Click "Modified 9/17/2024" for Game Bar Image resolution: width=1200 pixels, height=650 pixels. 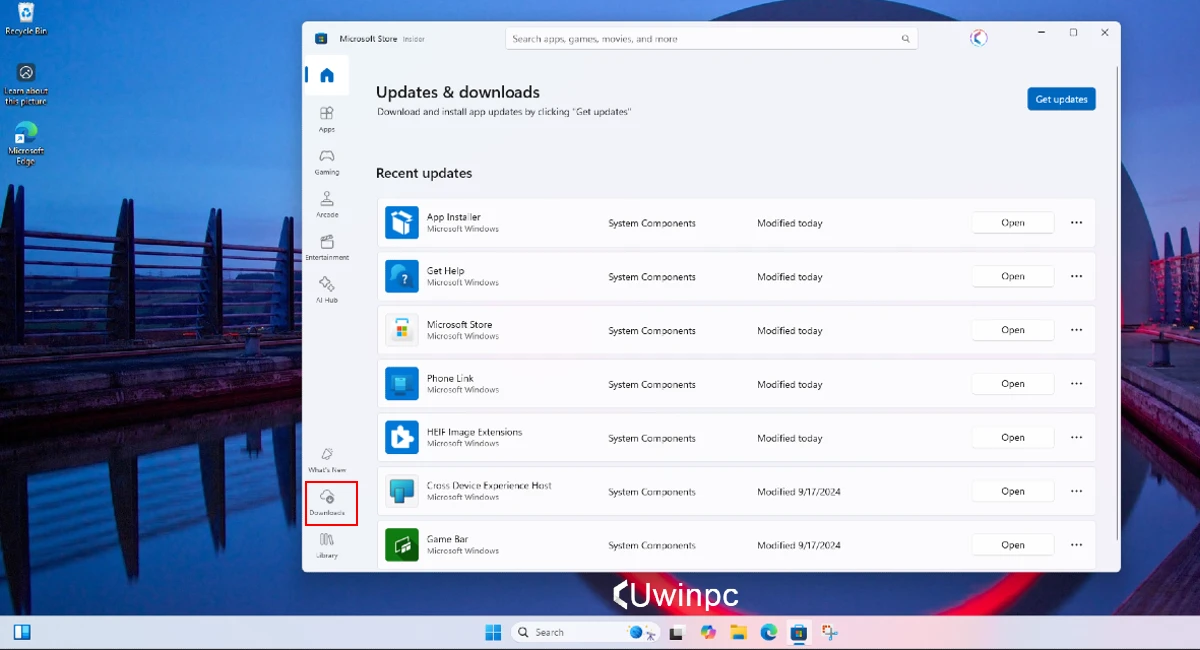(799, 545)
